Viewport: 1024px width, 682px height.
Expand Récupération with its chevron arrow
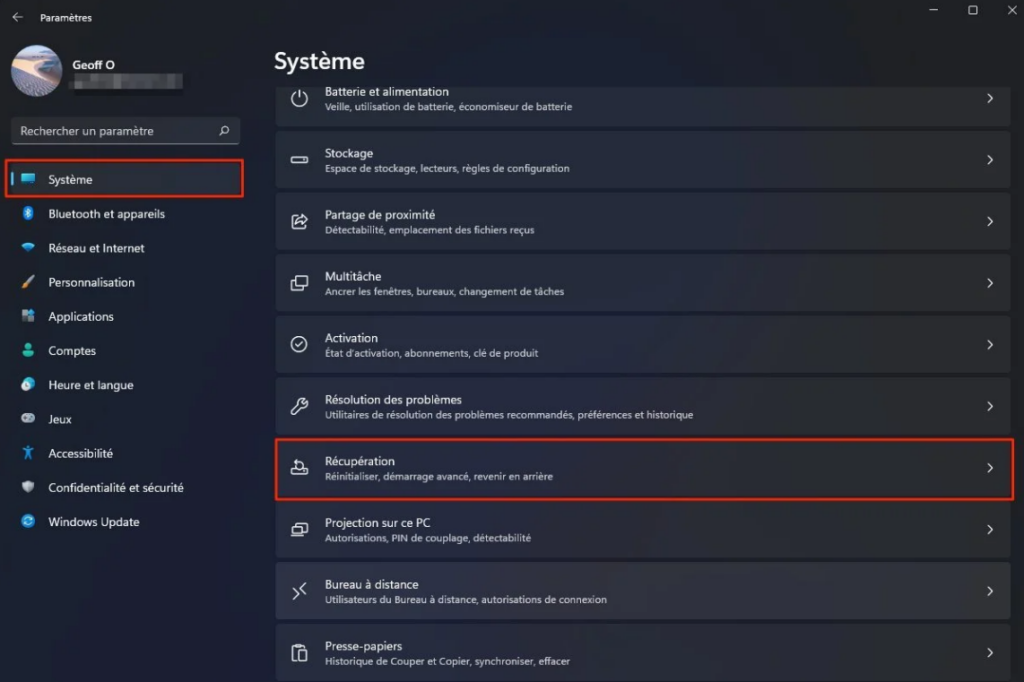[990, 468]
